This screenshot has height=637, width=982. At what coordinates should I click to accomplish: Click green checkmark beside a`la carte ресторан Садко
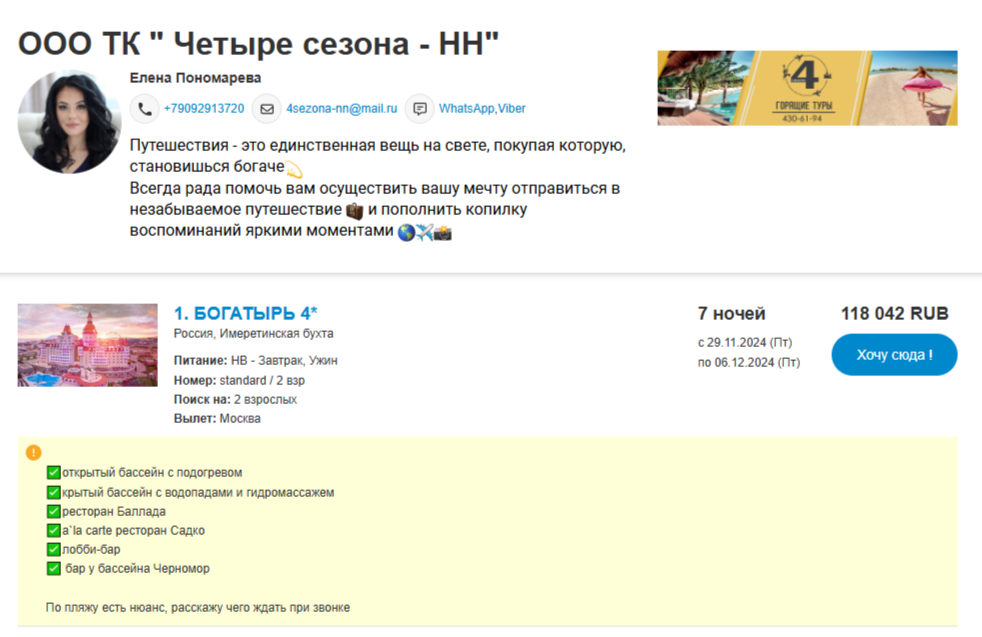[54, 530]
